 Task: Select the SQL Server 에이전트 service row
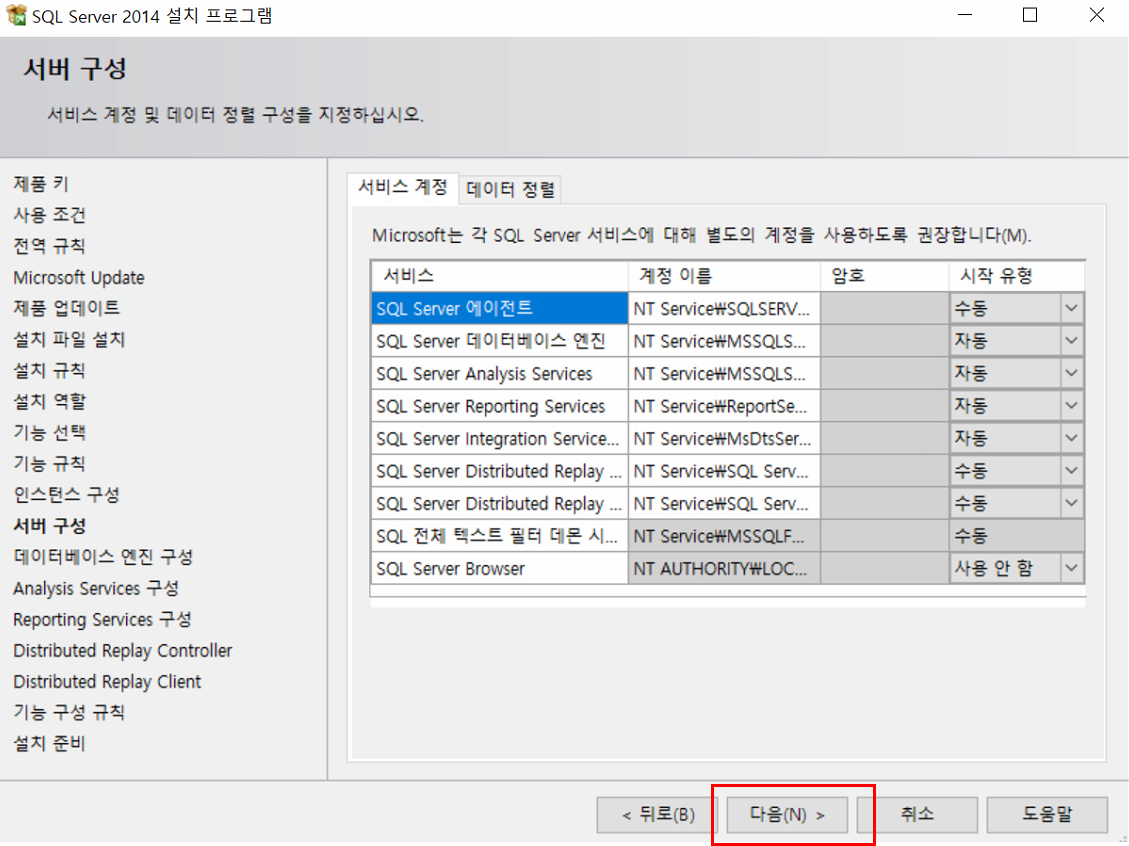pos(500,308)
